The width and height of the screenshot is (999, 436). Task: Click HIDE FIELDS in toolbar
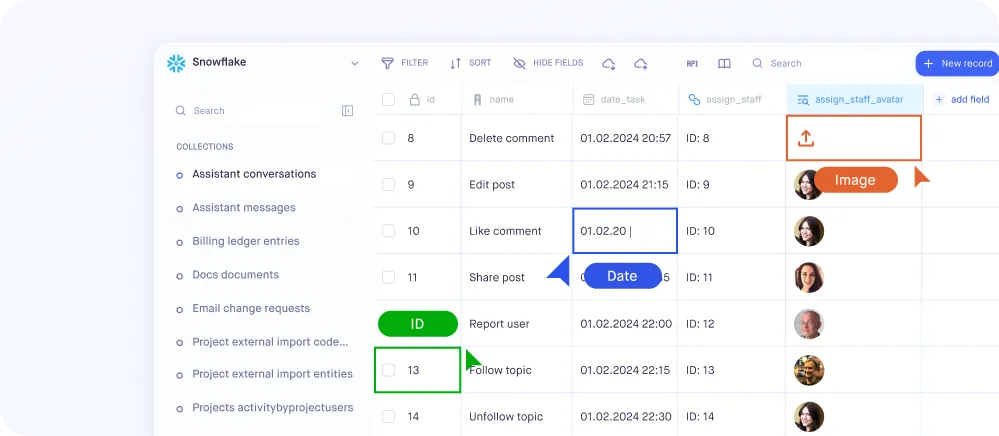click(x=548, y=63)
